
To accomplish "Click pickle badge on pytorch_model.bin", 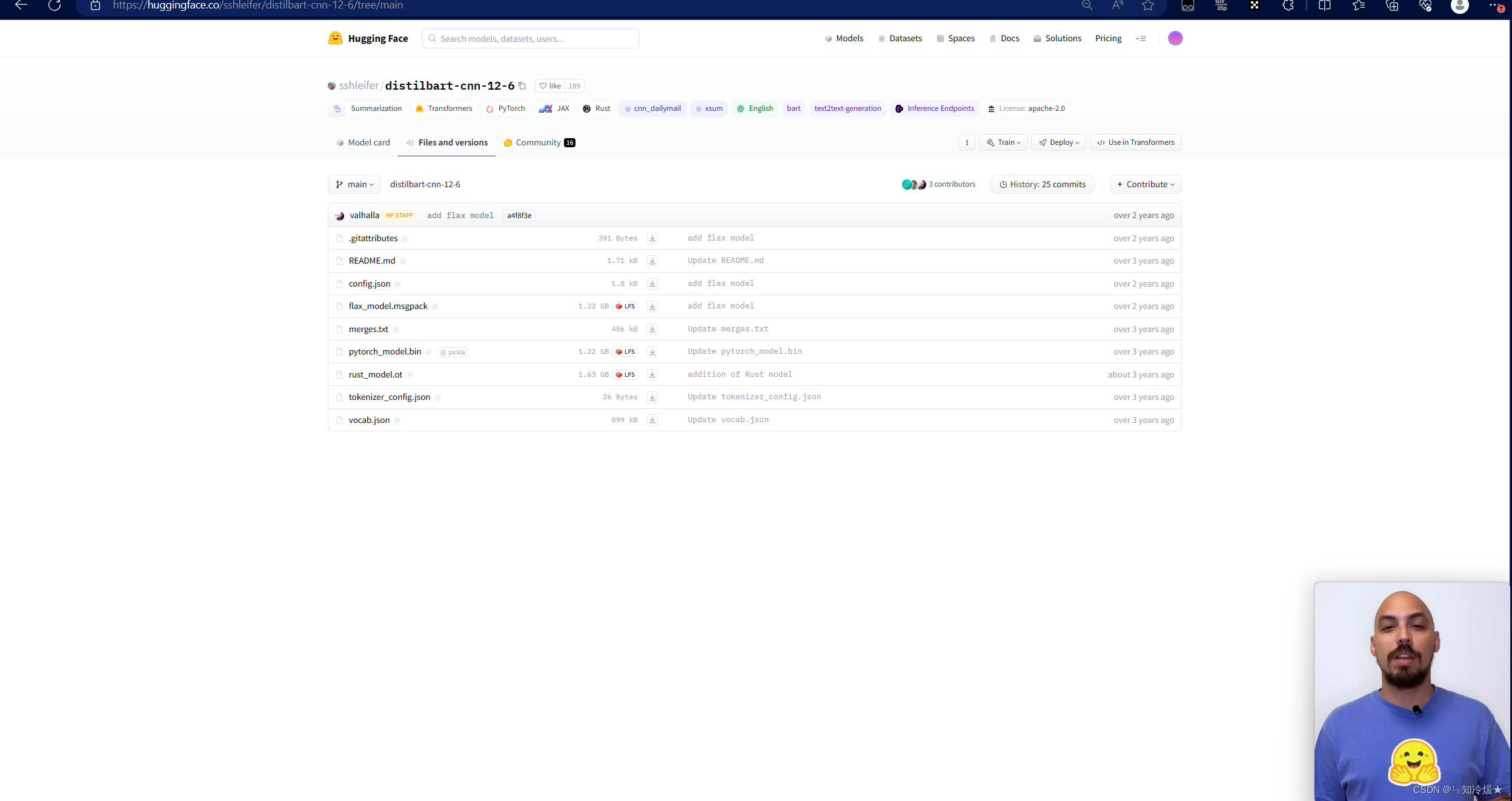I will pos(453,352).
